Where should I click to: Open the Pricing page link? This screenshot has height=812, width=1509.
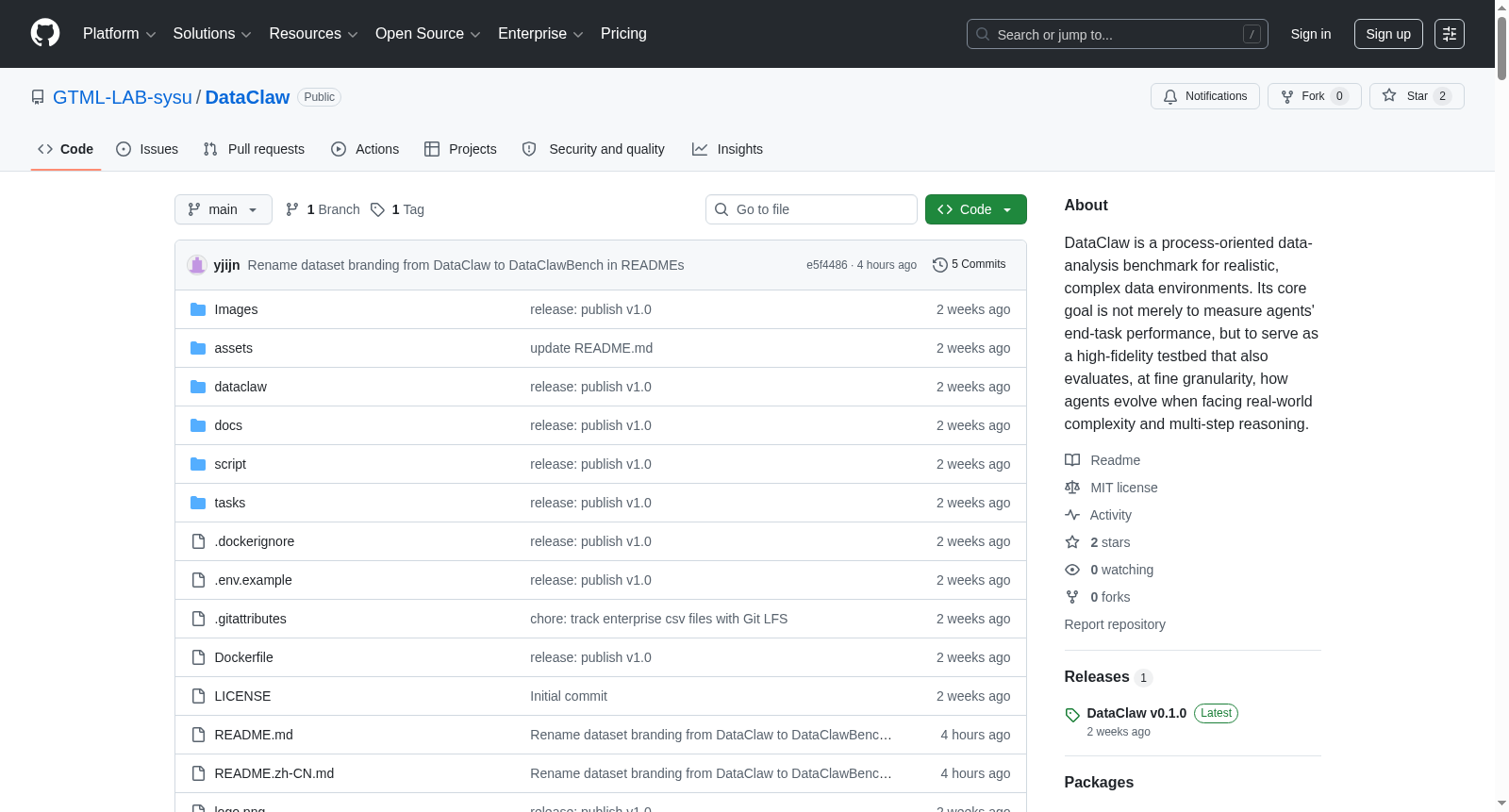pyautogui.click(x=623, y=34)
